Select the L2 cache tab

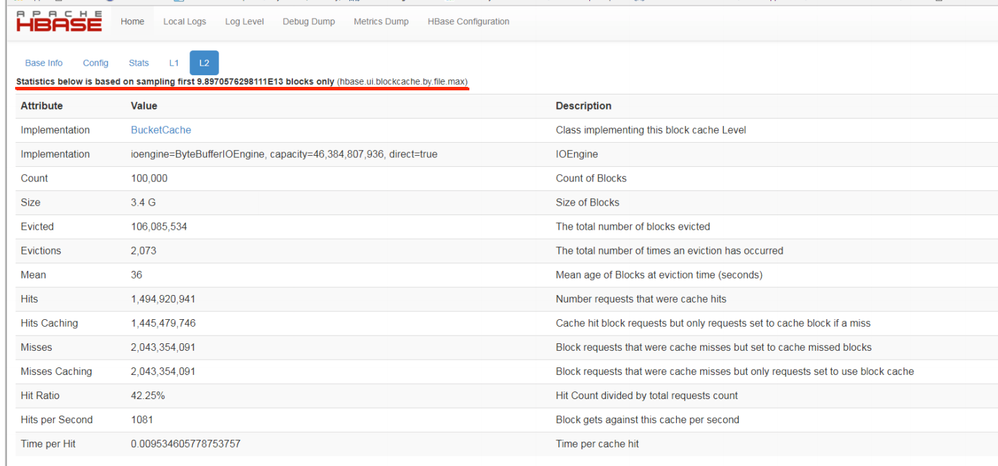coord(204,63)
